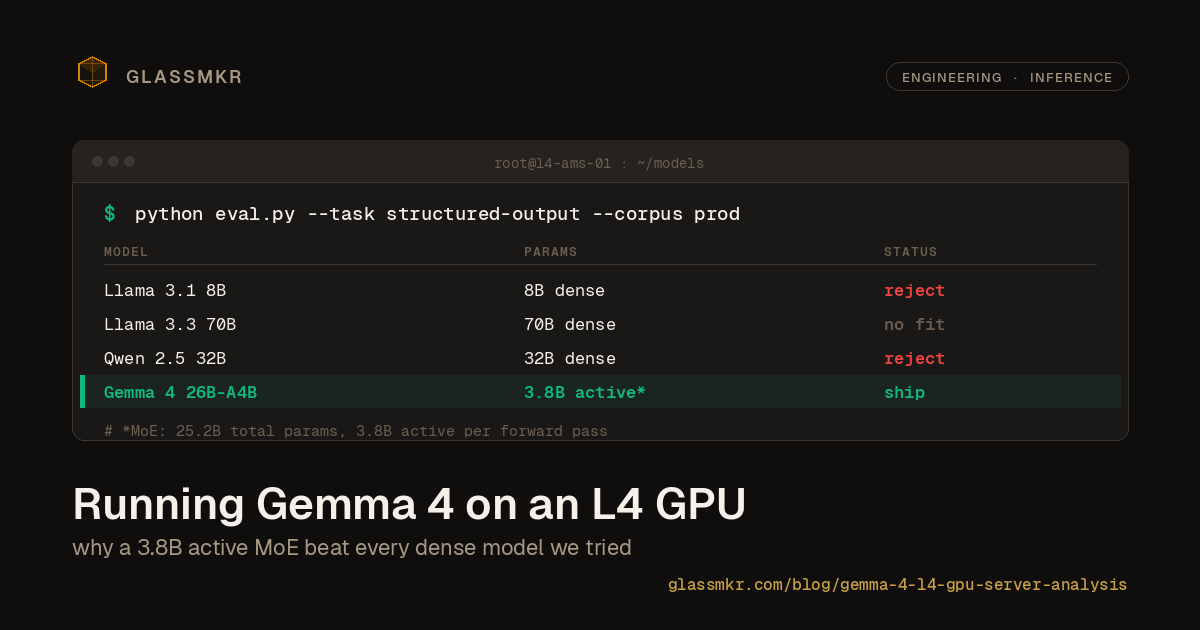Click the 3.8B active* params cell

[585, 393]
